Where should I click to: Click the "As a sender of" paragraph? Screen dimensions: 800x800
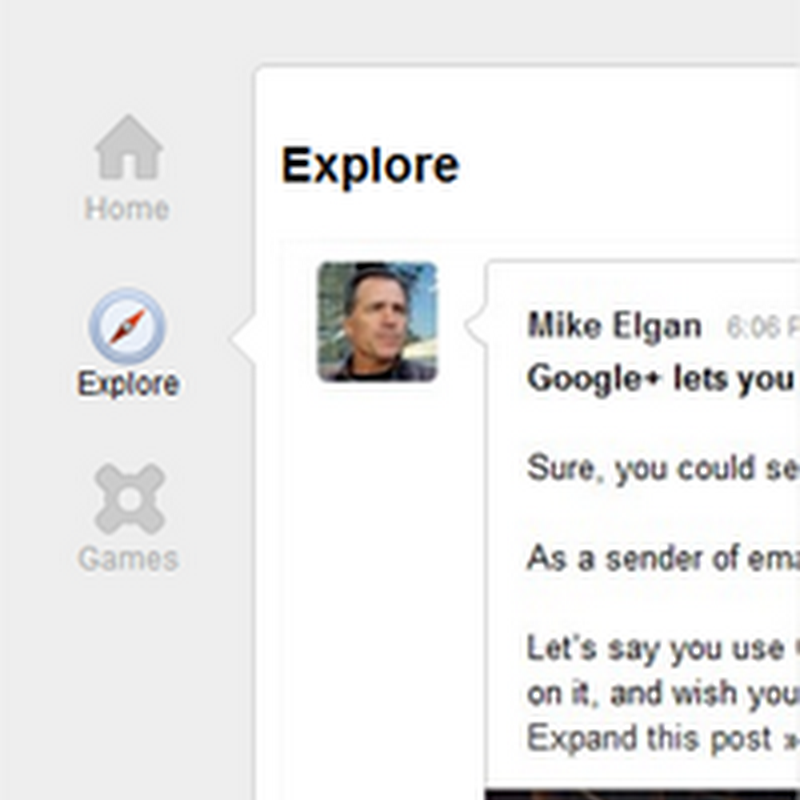click(661, 558)
